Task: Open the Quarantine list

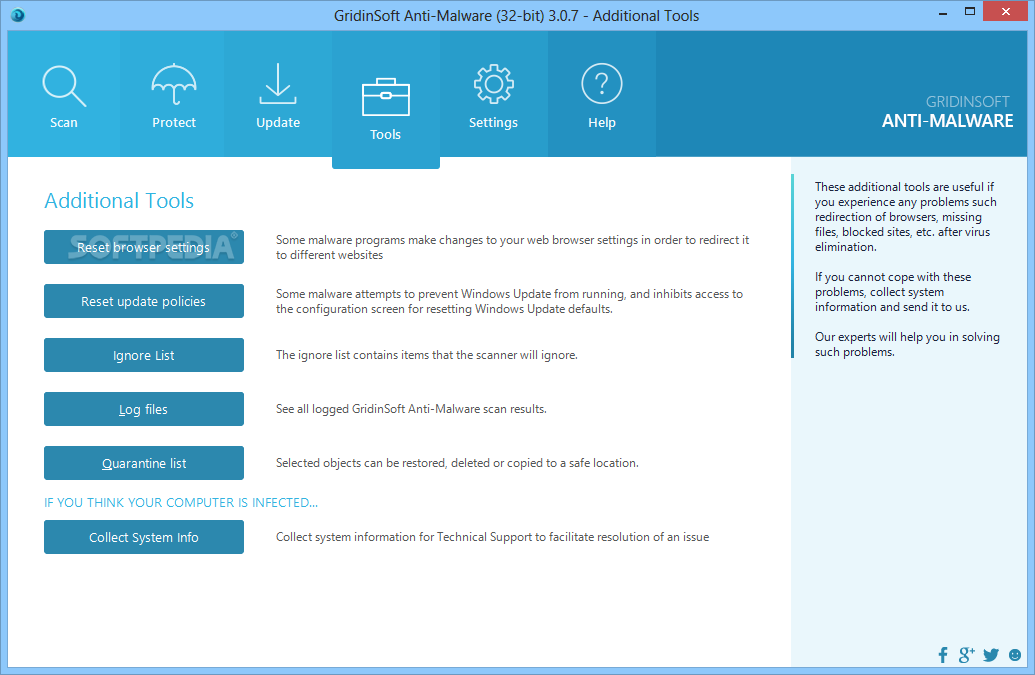Action: [x=144, y=463]
